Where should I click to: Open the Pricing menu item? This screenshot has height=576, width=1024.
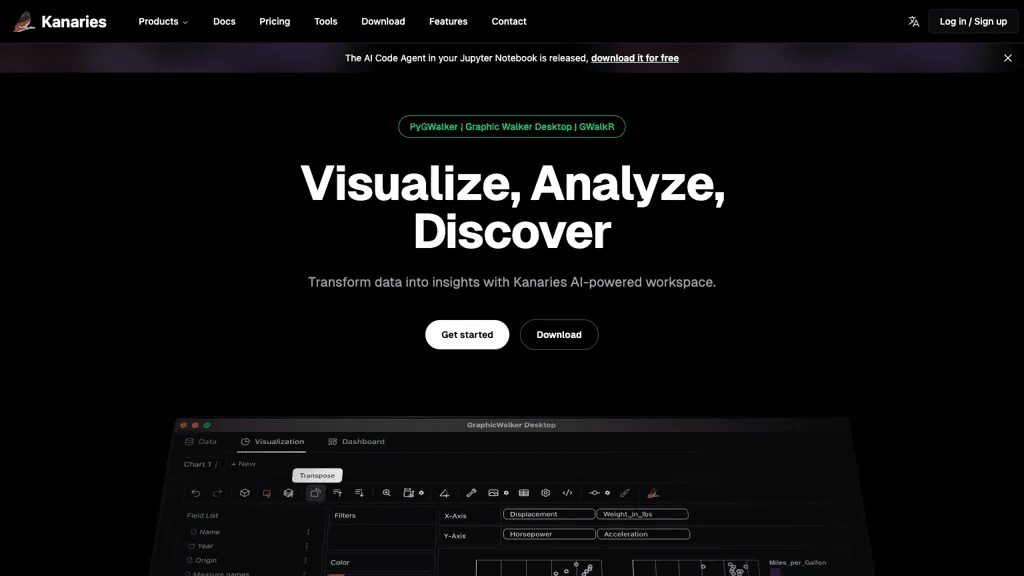274,22
